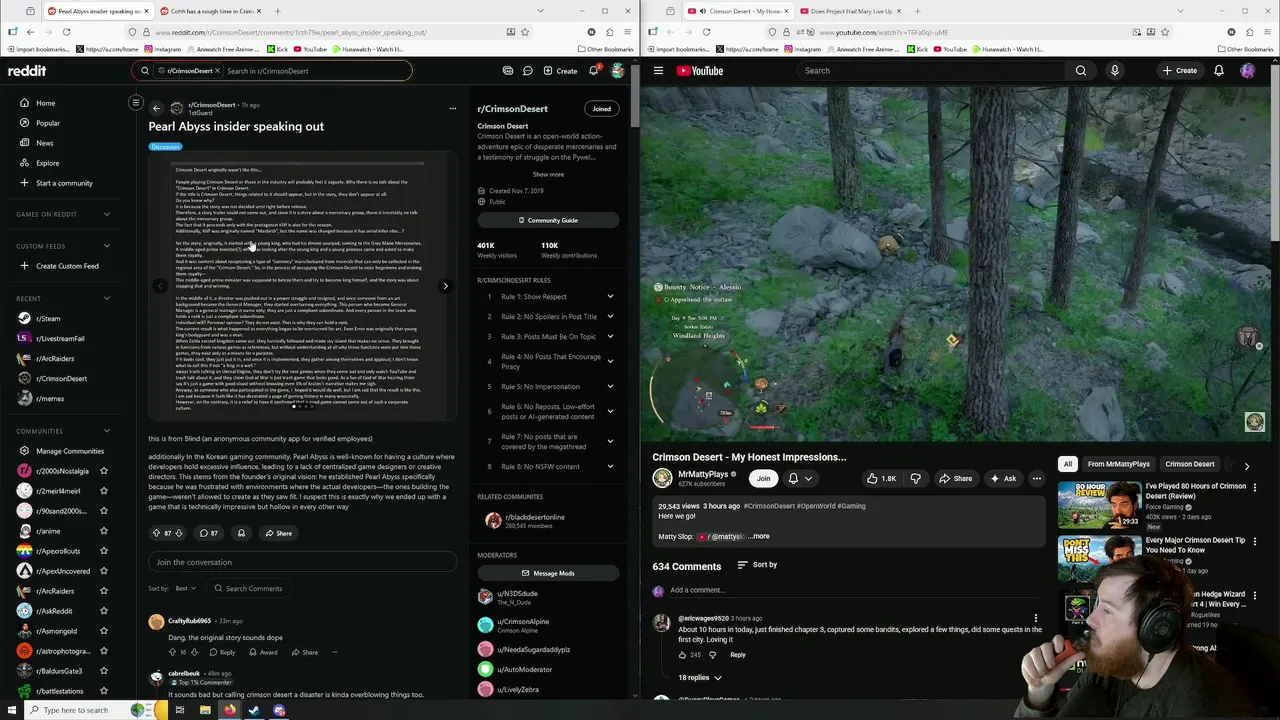Image resolution: width=1280 pixels, height=720 pixels.
Task: Collapse Recent section in Reddit sidebar
Action: (x=107, y=298)
